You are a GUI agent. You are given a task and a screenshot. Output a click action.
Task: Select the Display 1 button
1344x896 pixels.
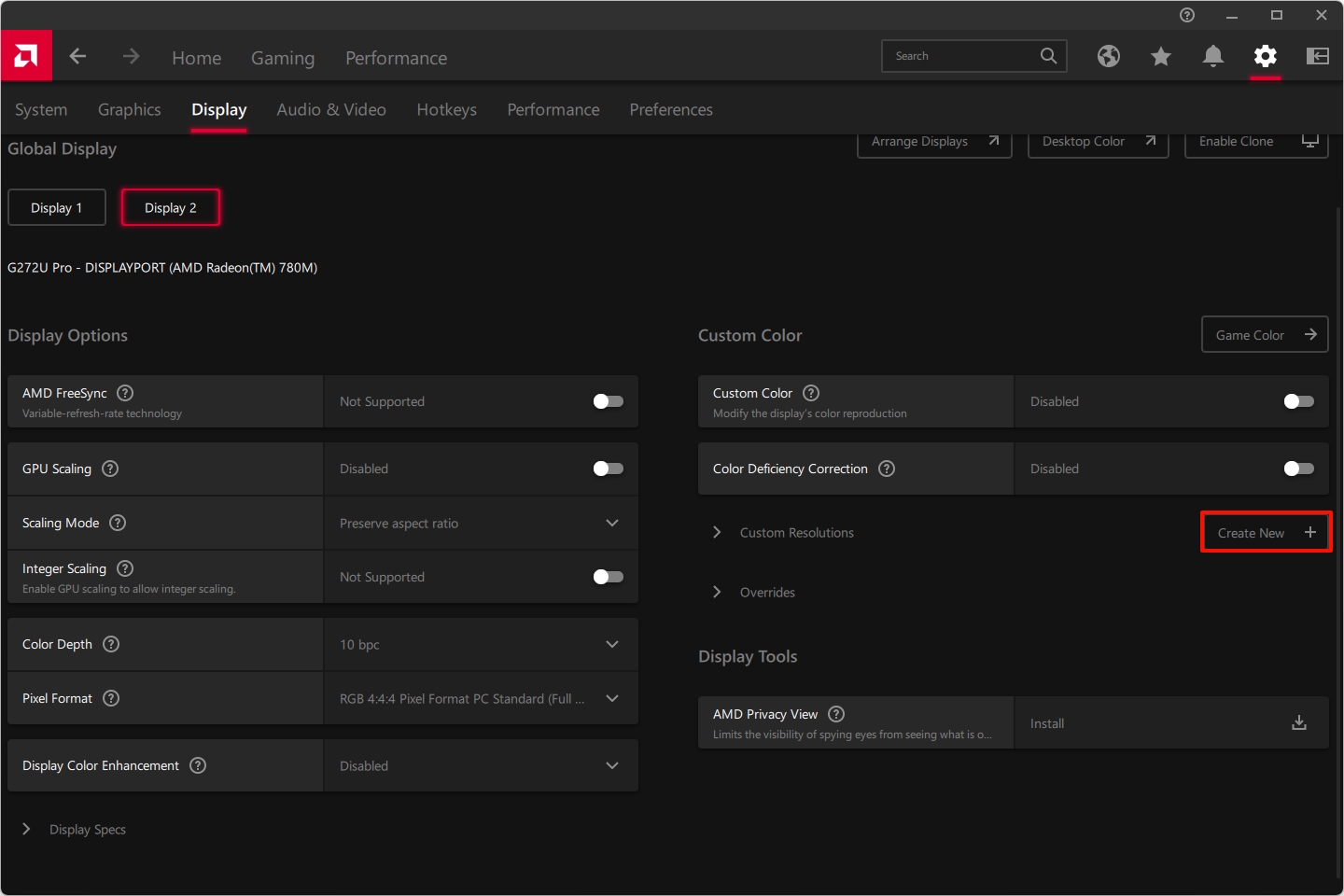57,208
